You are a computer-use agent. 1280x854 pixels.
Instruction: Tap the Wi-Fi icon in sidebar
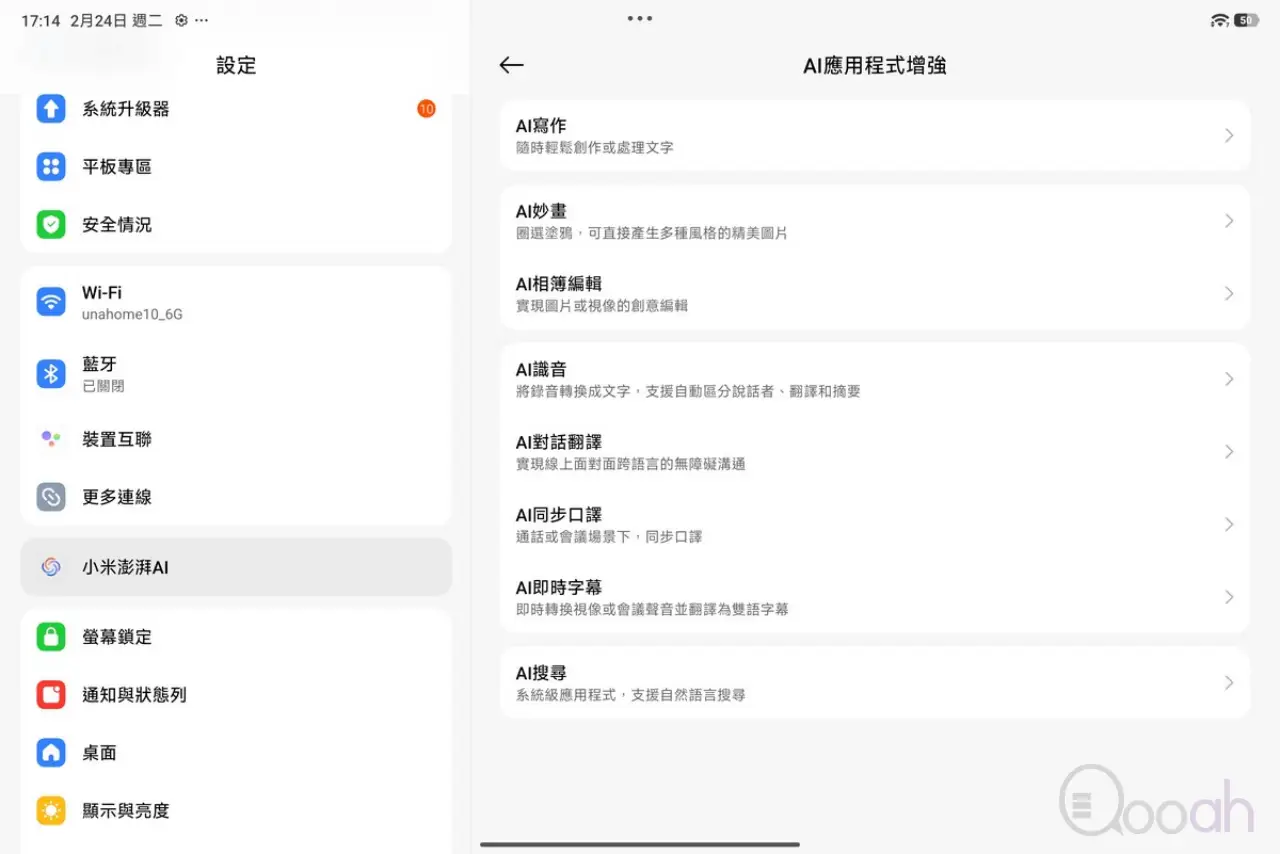pos(51,301)
